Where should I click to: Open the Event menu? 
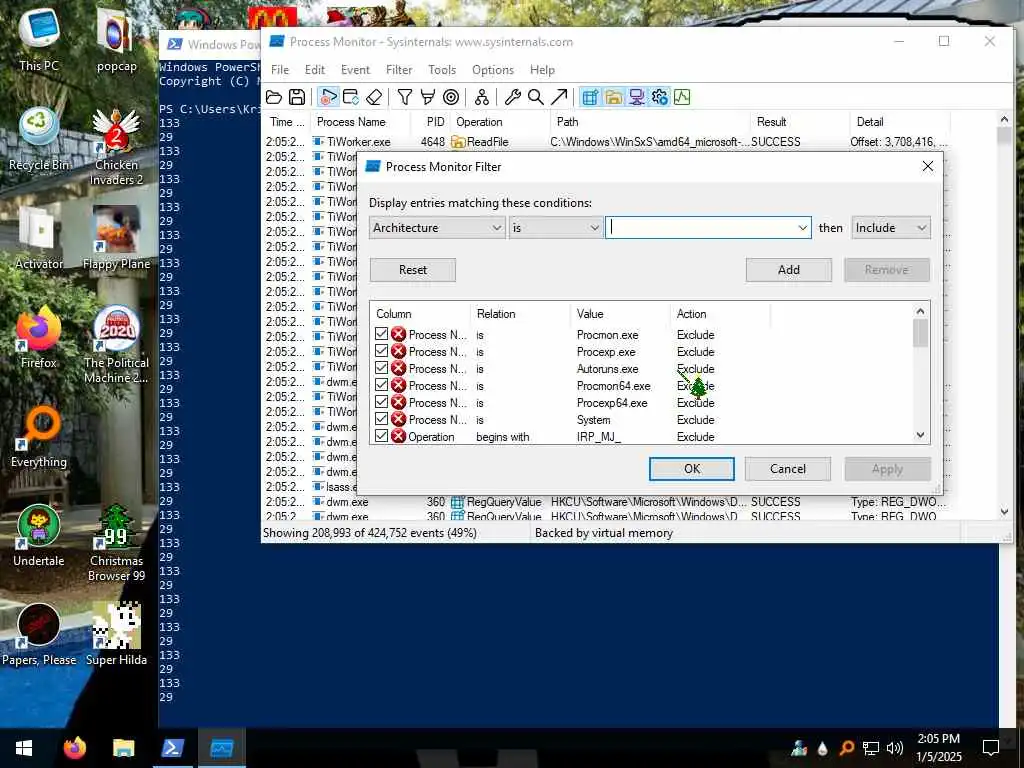tap(355, 70)
